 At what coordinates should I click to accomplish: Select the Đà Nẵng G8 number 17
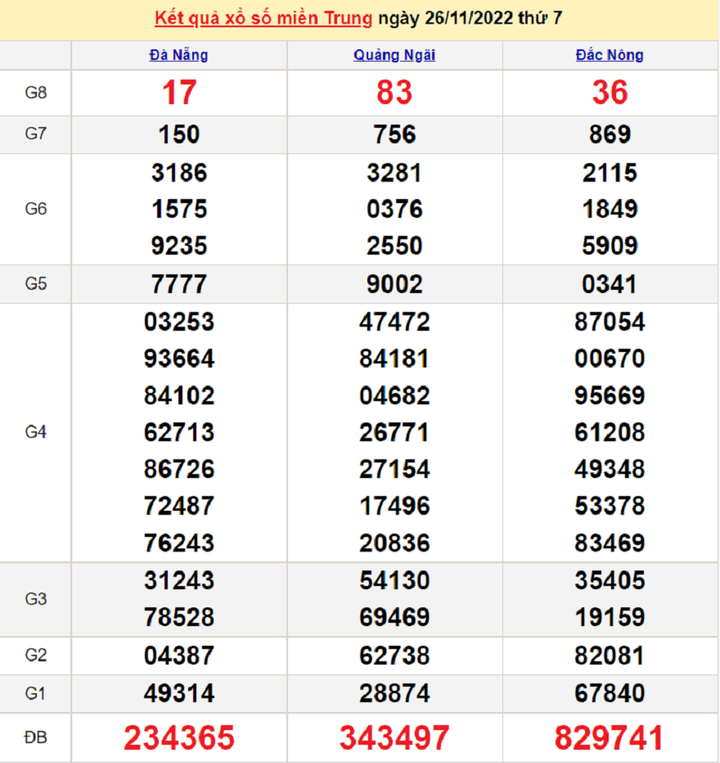coord(179,93)
